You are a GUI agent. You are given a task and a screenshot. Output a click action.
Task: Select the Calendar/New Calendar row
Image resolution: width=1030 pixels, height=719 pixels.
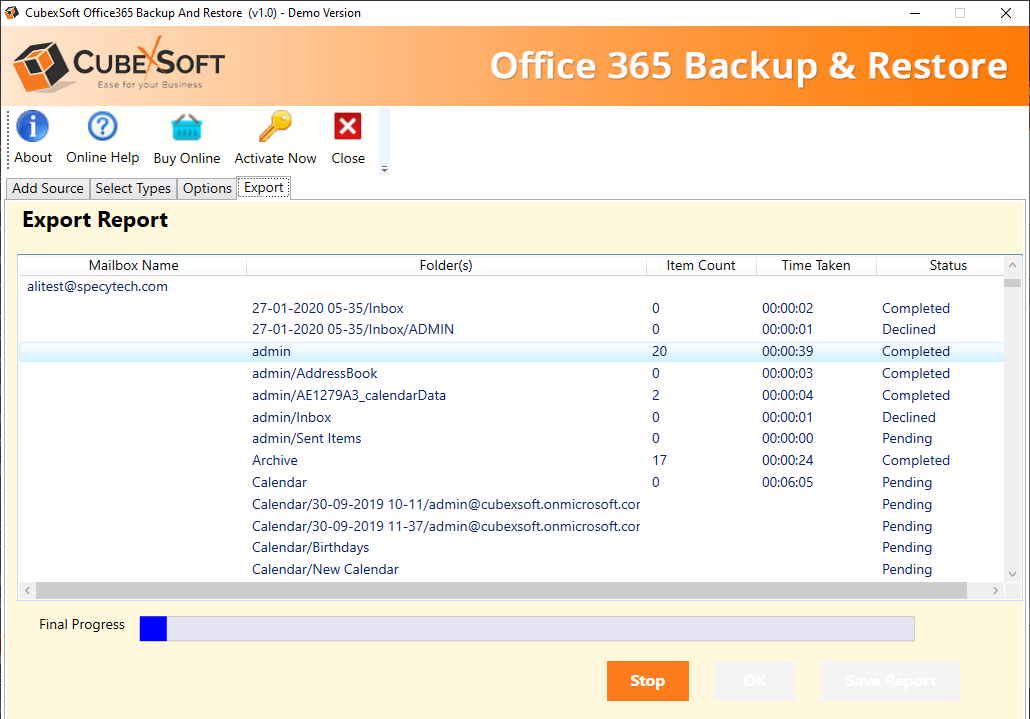[511, 569]
